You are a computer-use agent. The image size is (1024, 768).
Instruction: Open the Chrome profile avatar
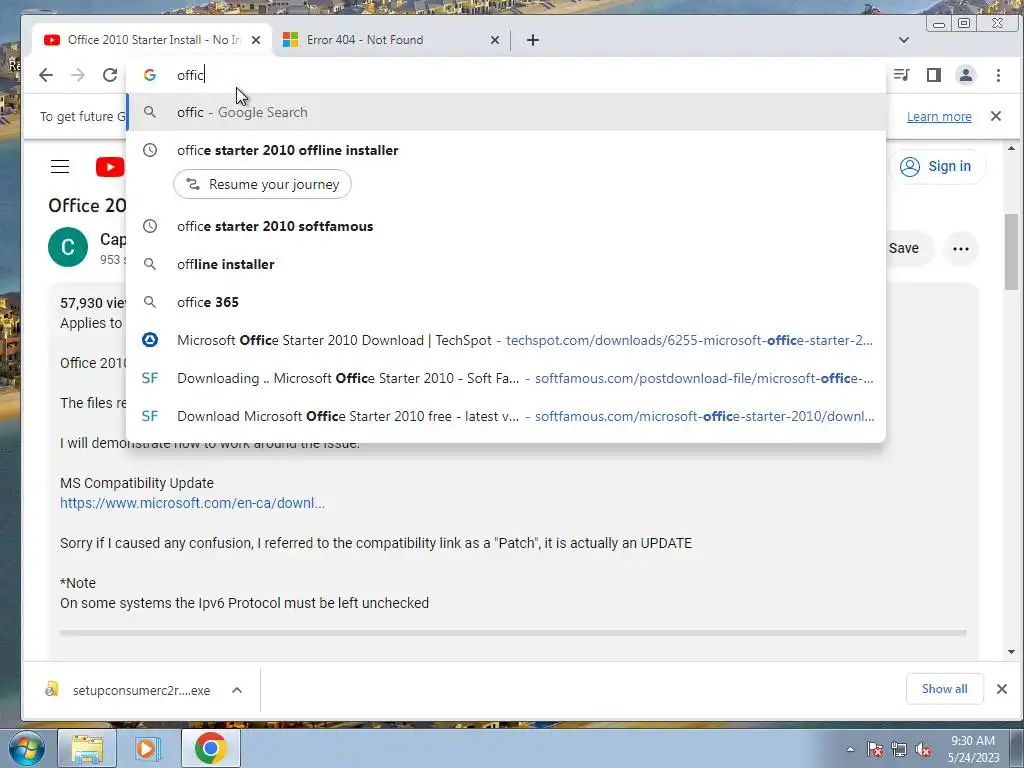(x=966, y=75)
